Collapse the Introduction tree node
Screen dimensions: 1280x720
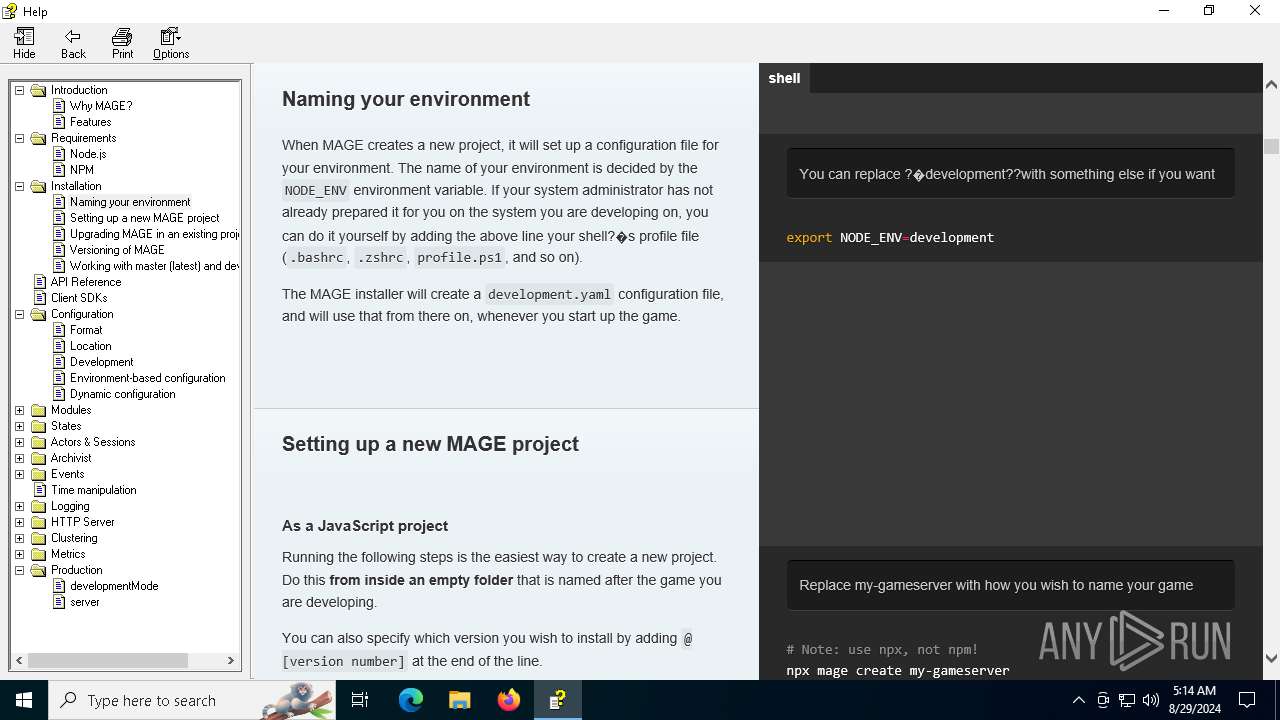(x=19, y=90)
